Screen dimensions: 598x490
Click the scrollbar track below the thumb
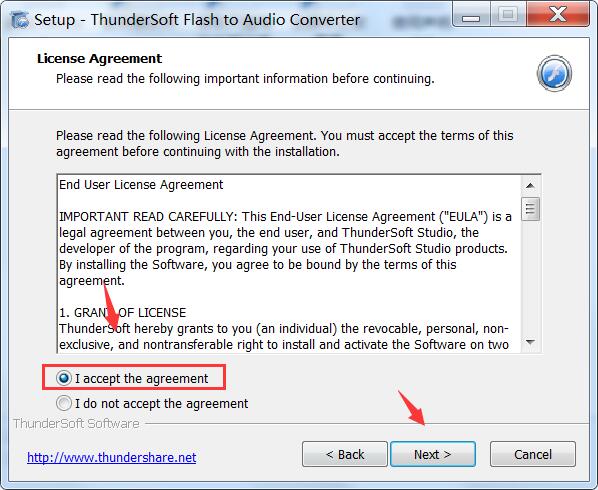coord(530,277)
